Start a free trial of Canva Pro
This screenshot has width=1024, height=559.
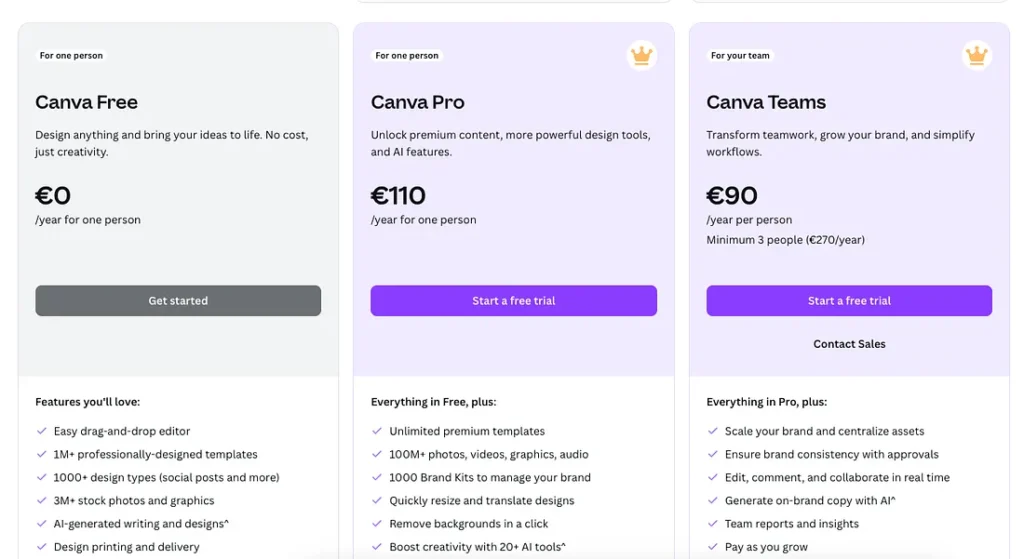[x=513, y=301]
